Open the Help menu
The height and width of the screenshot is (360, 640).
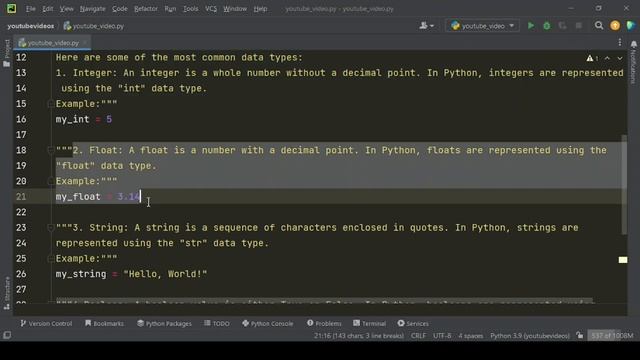[x=260, y=9]
